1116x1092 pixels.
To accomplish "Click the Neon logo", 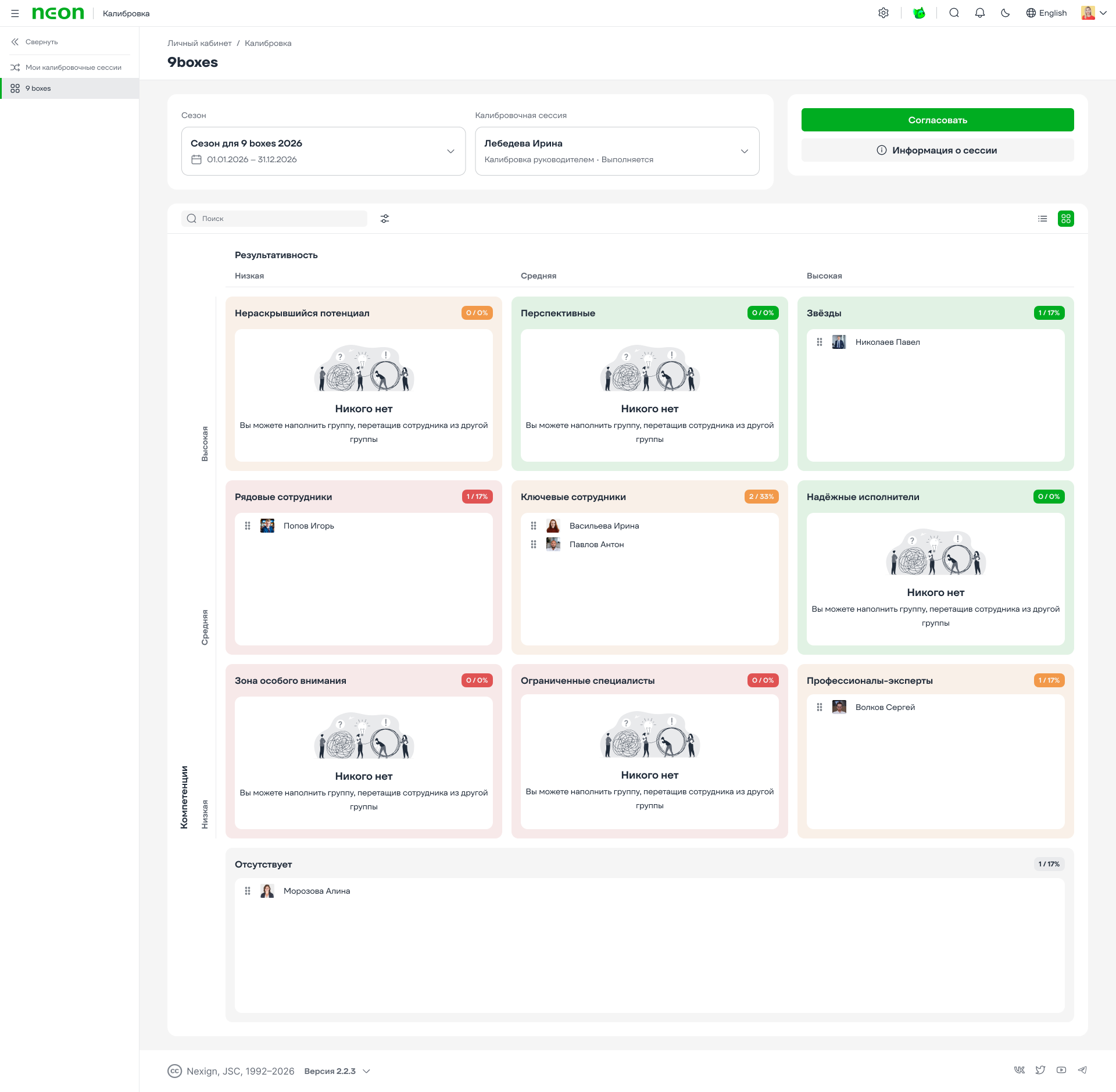I will (x=58, y=13).
